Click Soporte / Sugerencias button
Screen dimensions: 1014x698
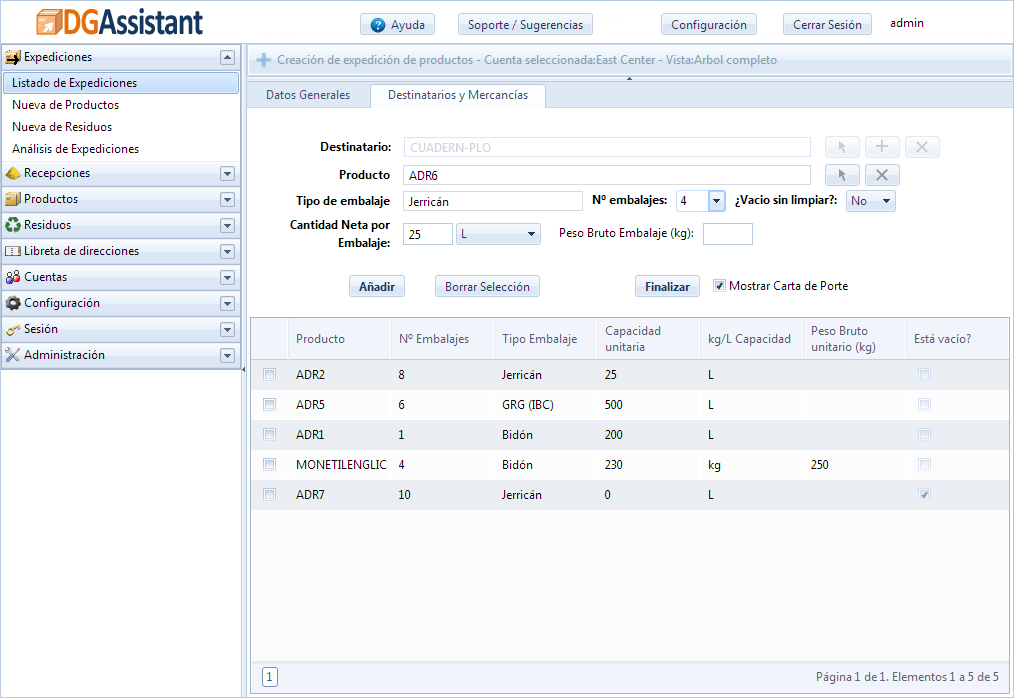(x=525, y=25)
